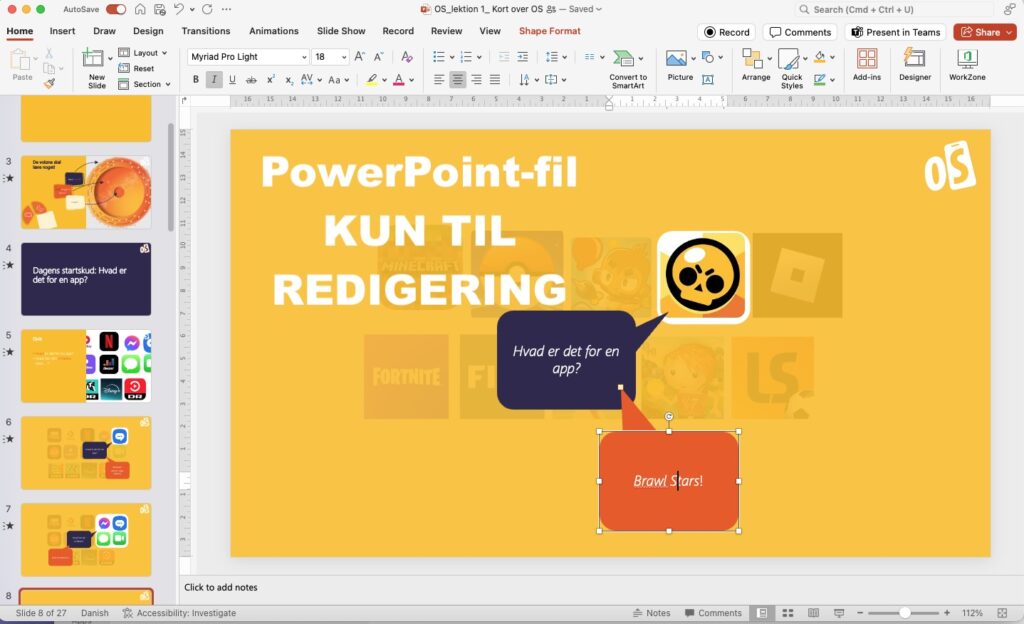Toggle italic formatting
1024x624 pixels.
(x=214, y=80)
